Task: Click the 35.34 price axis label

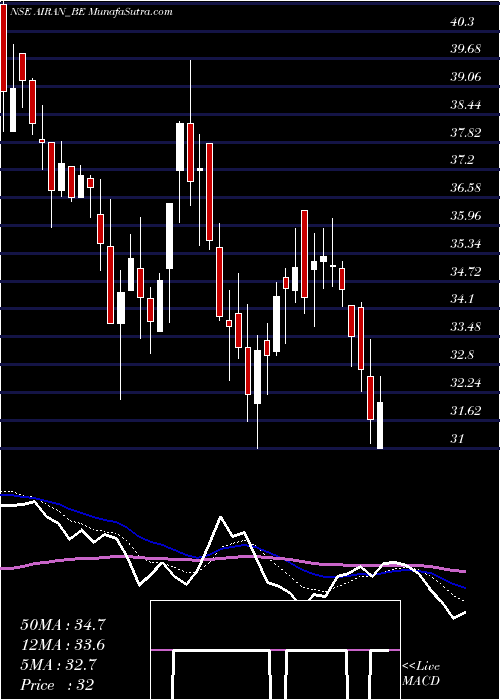Action: [466, 244]
